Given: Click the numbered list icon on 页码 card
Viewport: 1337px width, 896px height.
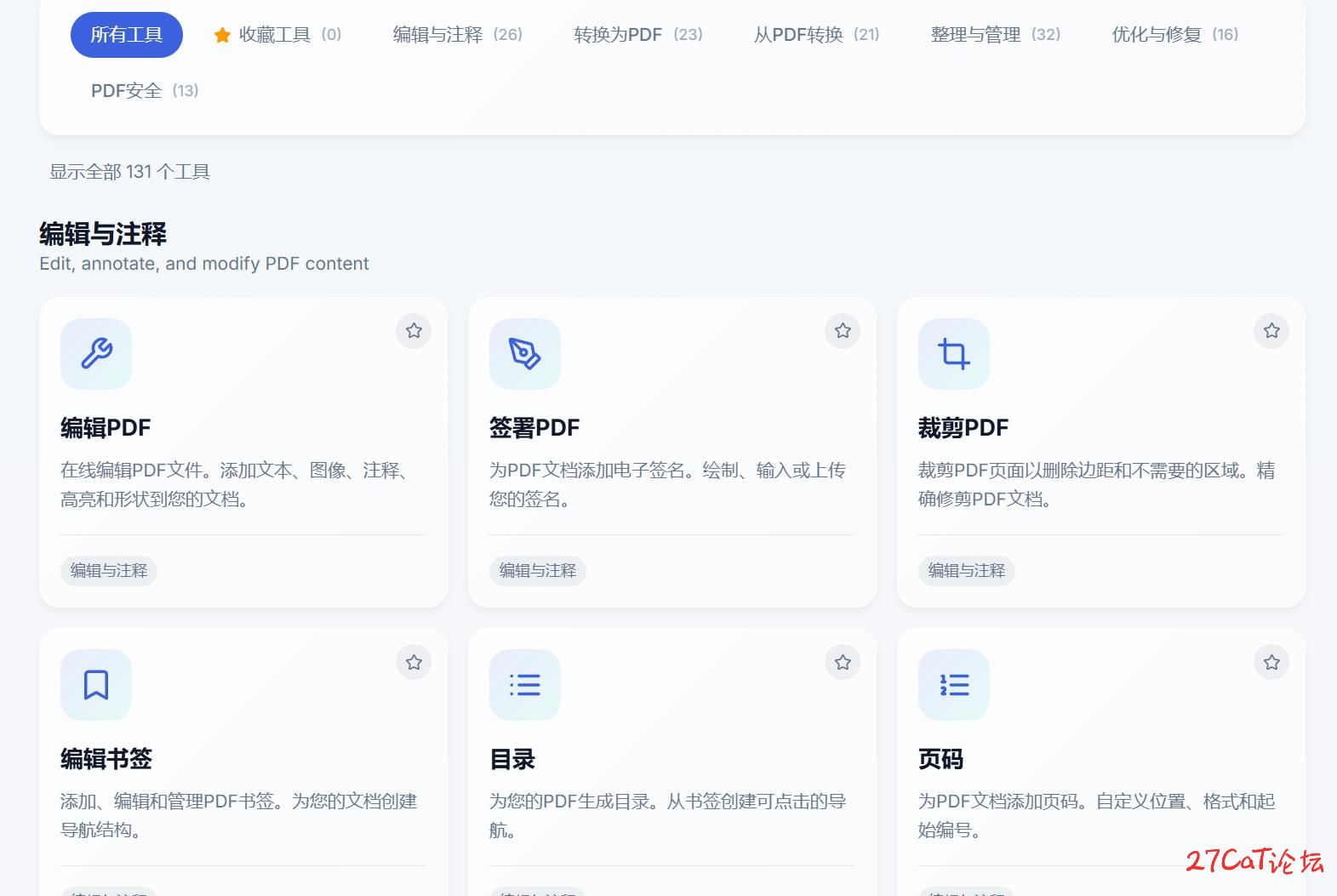Looking at the screenshot, I should (x=954, y=684).
